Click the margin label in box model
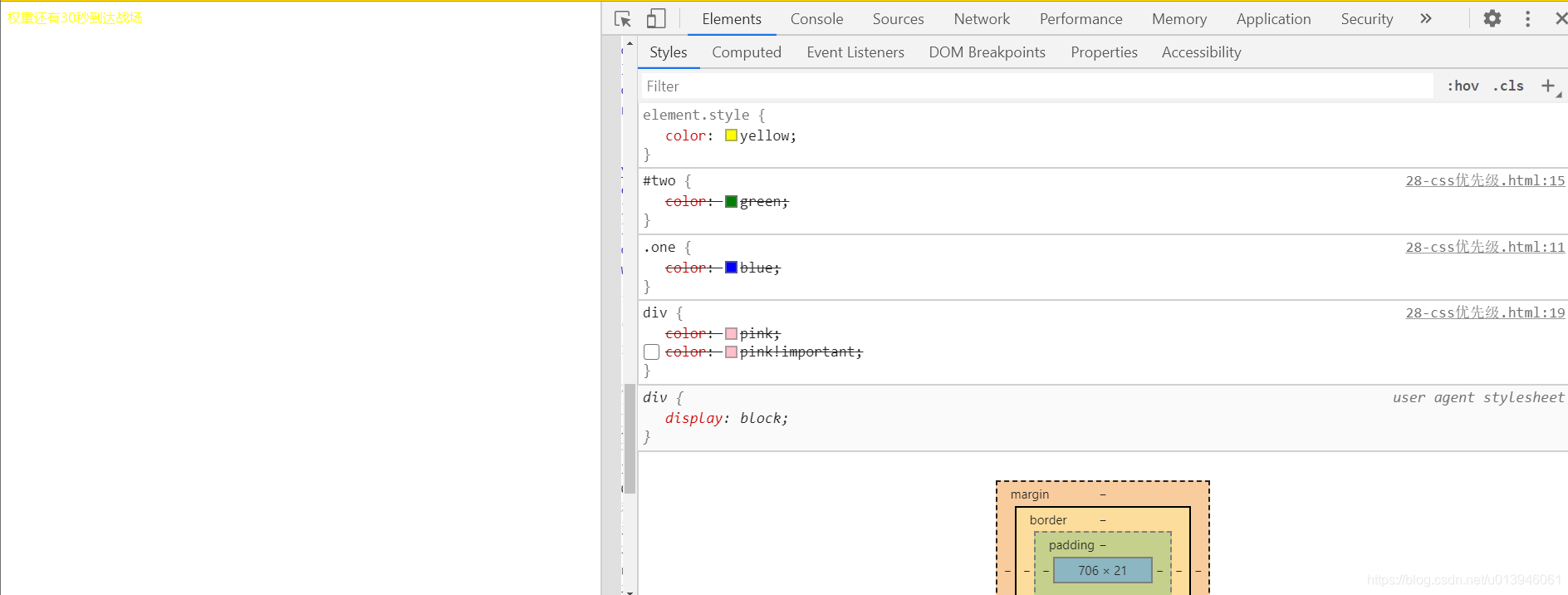 (1030, 494)
